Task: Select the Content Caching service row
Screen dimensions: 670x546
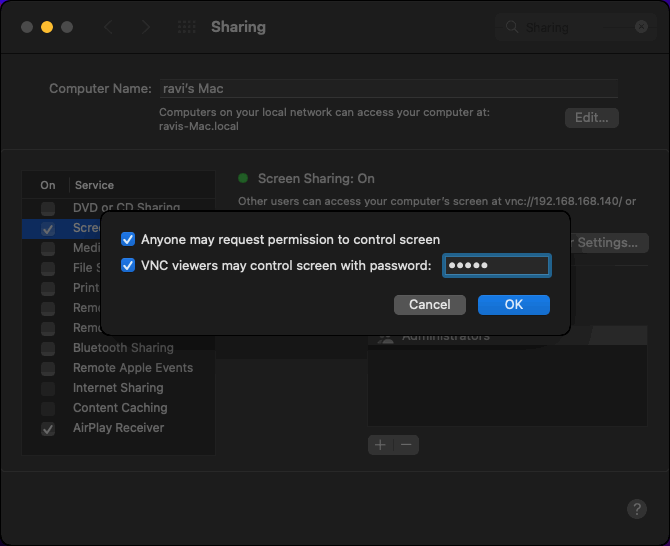Action: [118, 408]
